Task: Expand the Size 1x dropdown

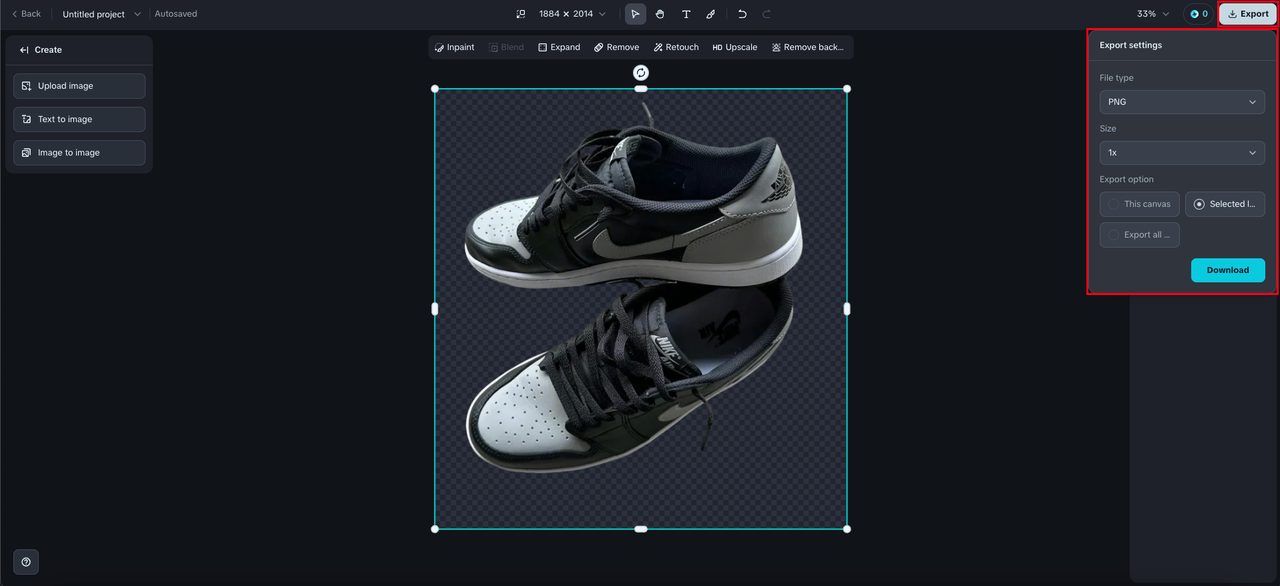Action: (x=1182, y=153)
